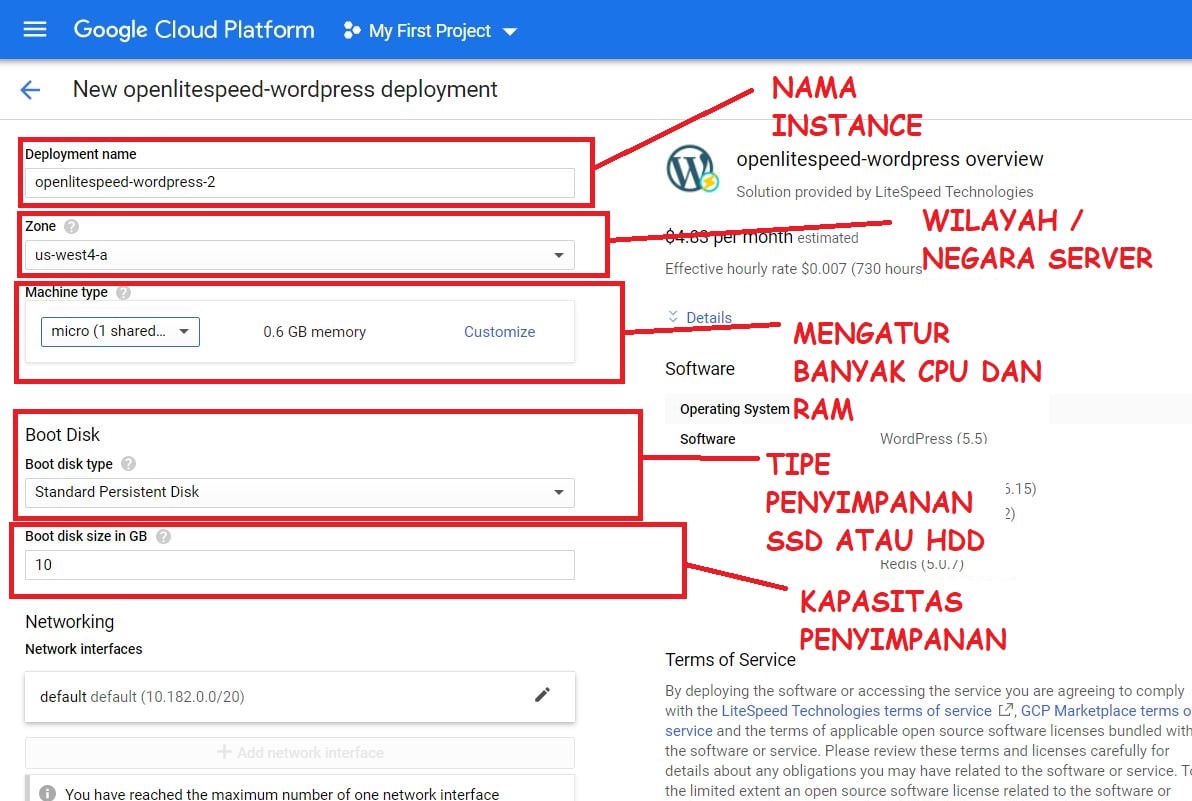Open the Zone us-west4-a dropdown

pos(300,255)
